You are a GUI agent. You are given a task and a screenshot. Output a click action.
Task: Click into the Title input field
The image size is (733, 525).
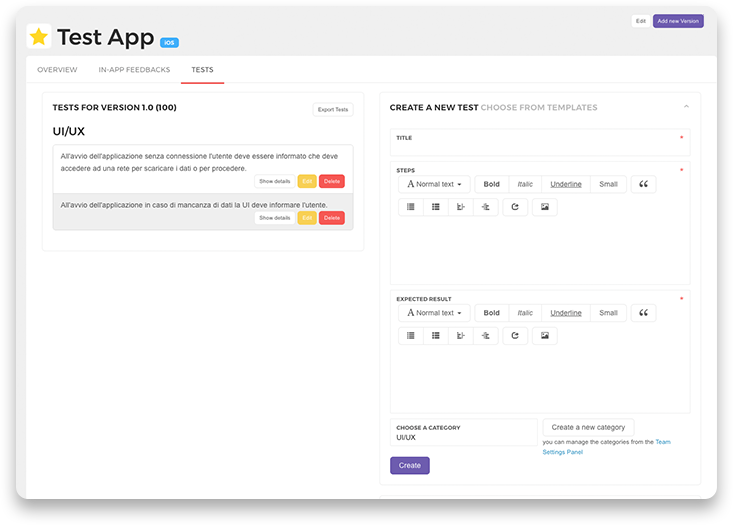tap(540, 143)
